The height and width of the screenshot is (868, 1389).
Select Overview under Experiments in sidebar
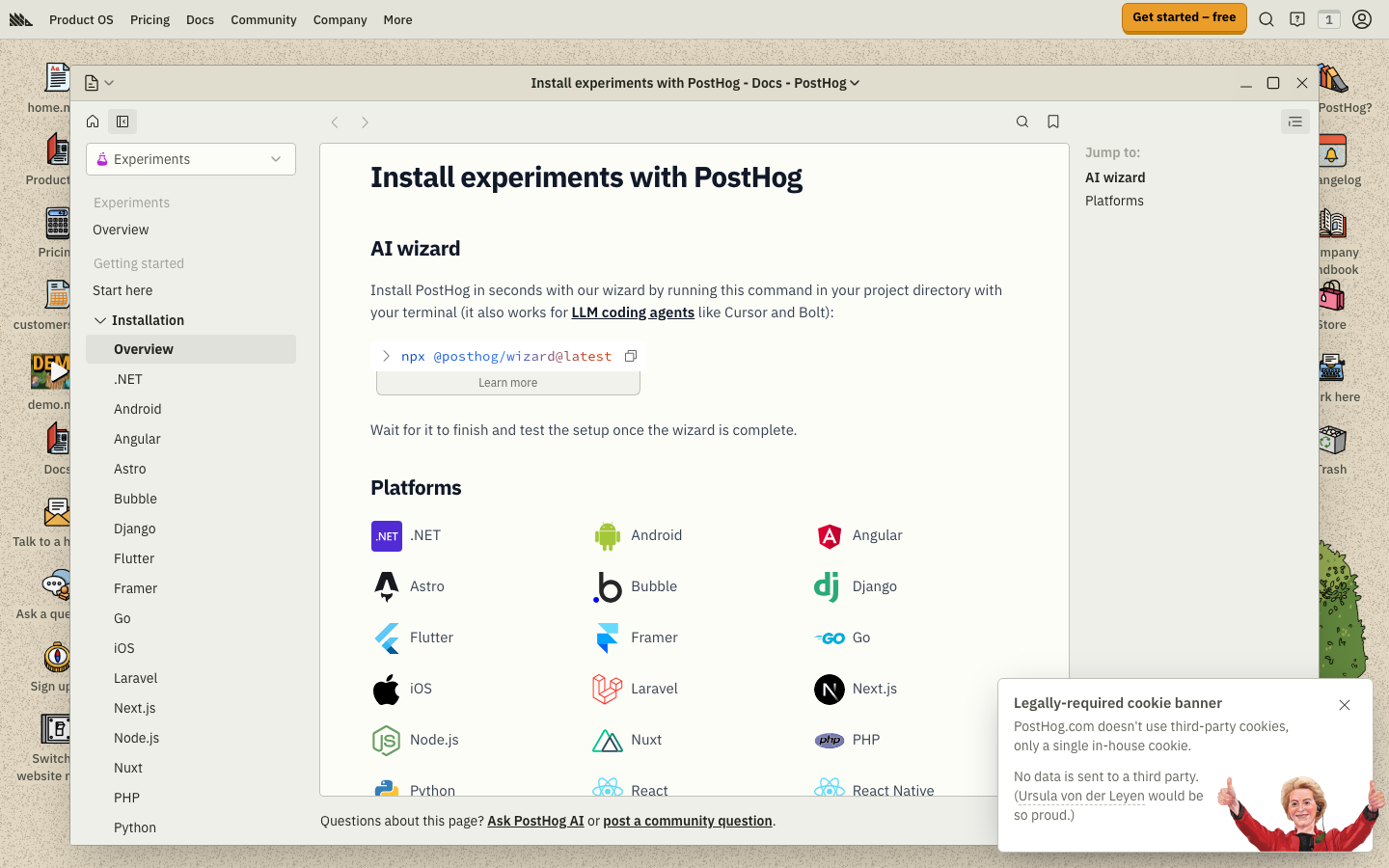(x=121, y=230)
